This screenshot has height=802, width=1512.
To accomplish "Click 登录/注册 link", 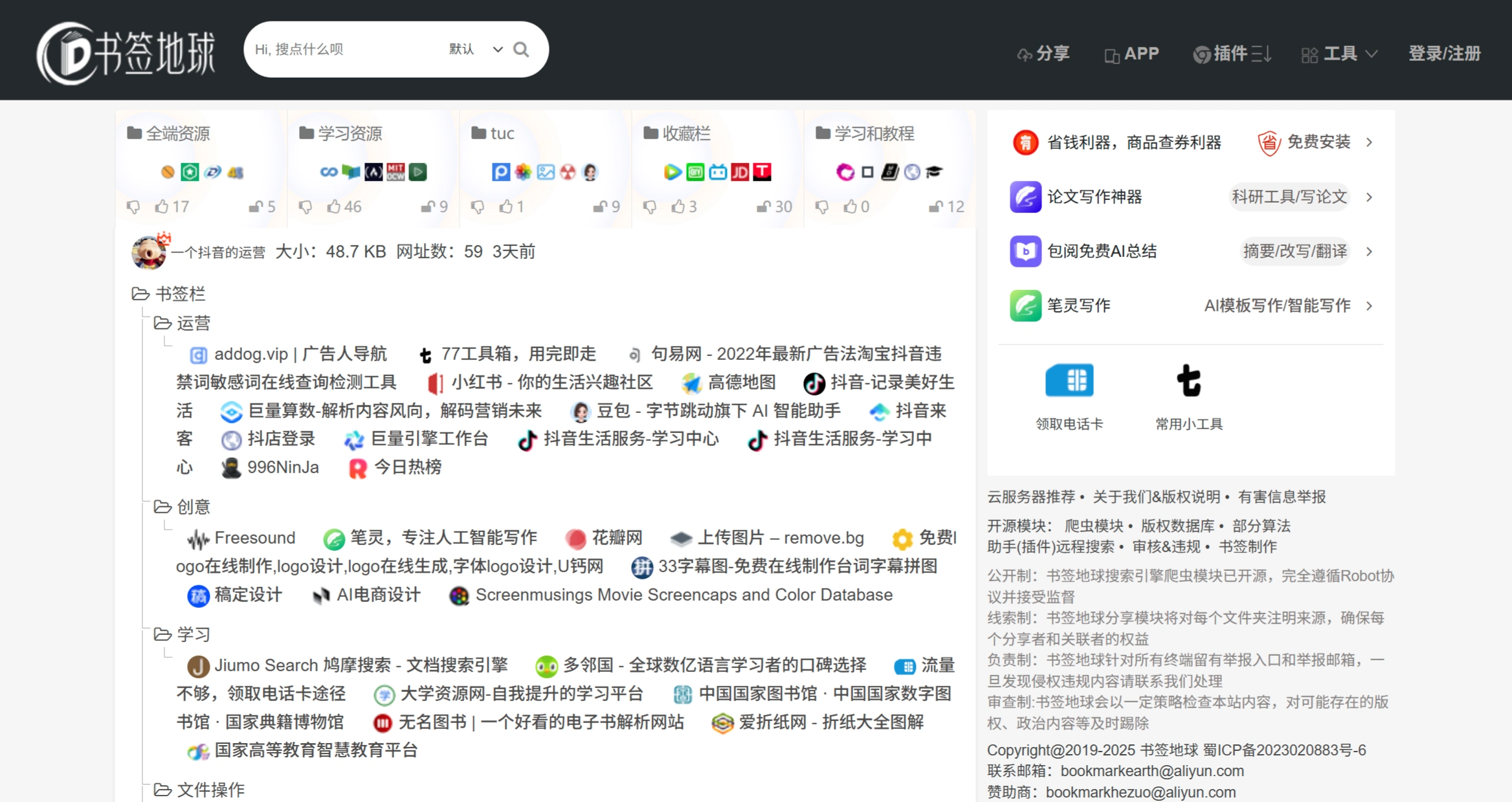I will click(x=1445, y=54).
